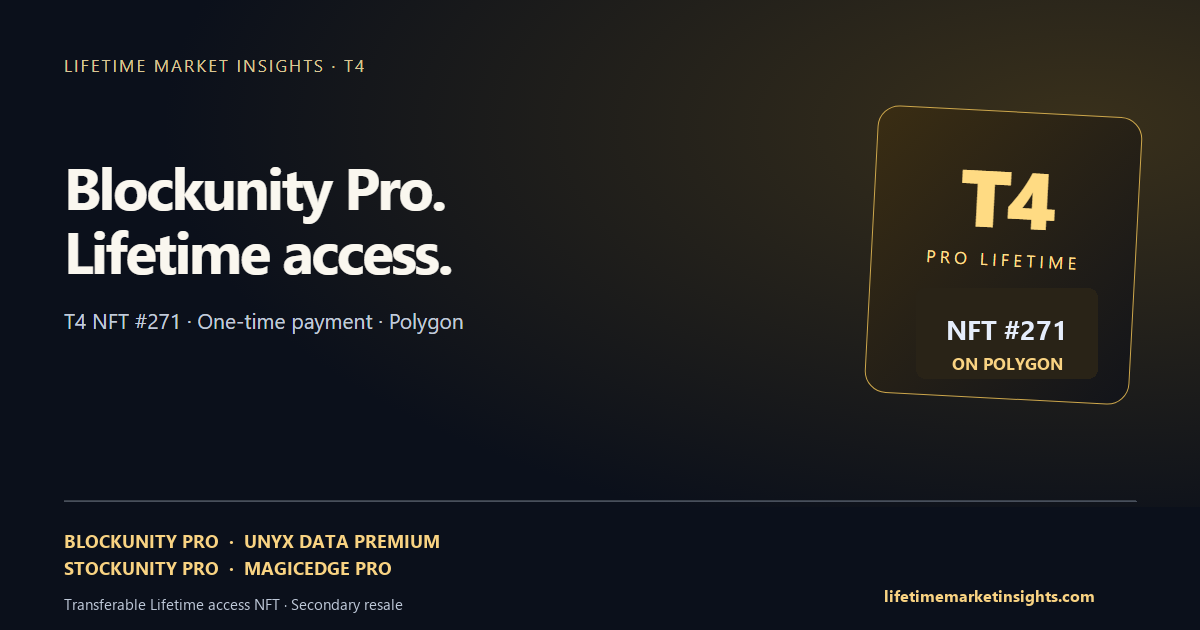Select the UNYX DATA PREMIUM label
Viewport: 1200px width, 630px height.
coord(342,542)
